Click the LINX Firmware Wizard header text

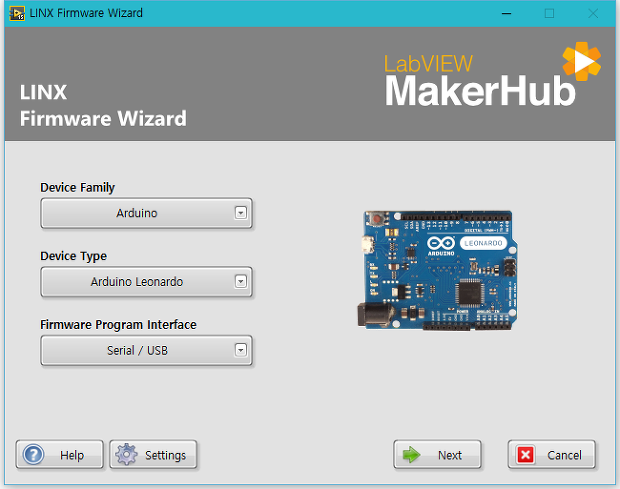click(103, 106)
